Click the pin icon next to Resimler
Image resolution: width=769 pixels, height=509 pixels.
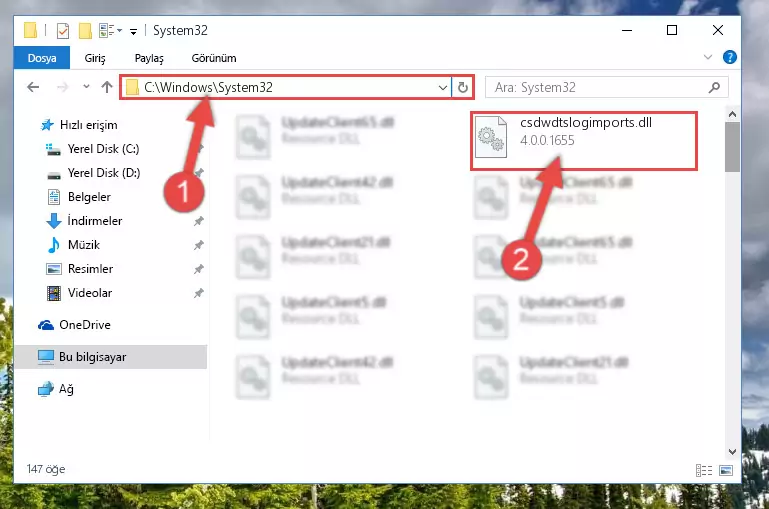click(199, 269)
